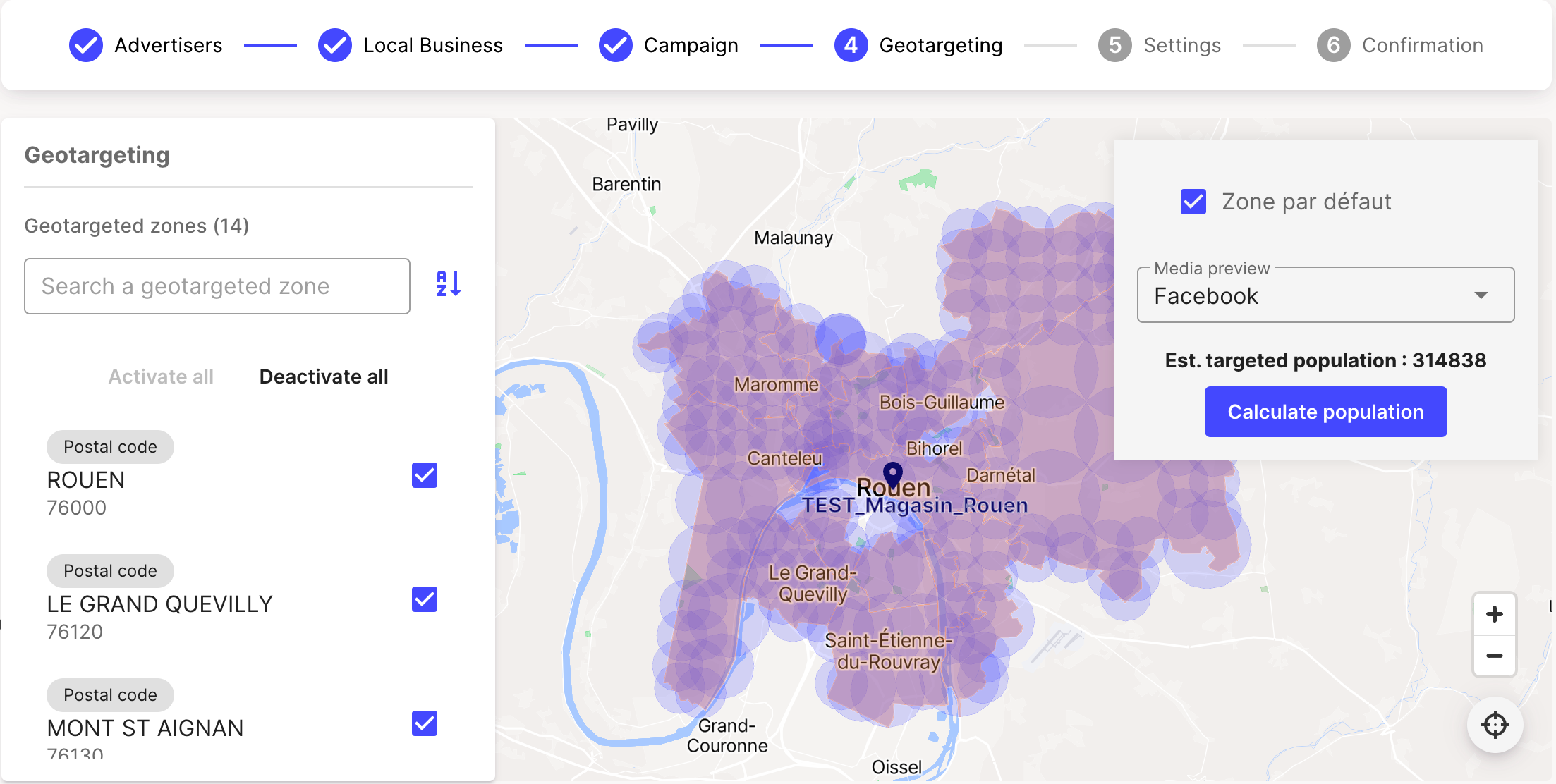Uncheck the LE GRAND QUEVILLY zone
Screen dimensions: 1556x784
[x=425, y=599]
